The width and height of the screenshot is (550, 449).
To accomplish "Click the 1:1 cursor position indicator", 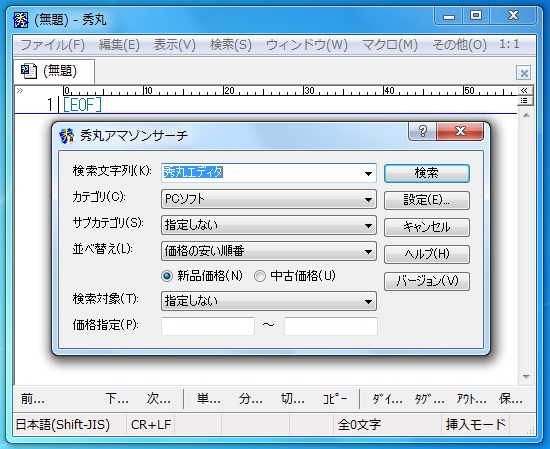I will coord(509,44).
